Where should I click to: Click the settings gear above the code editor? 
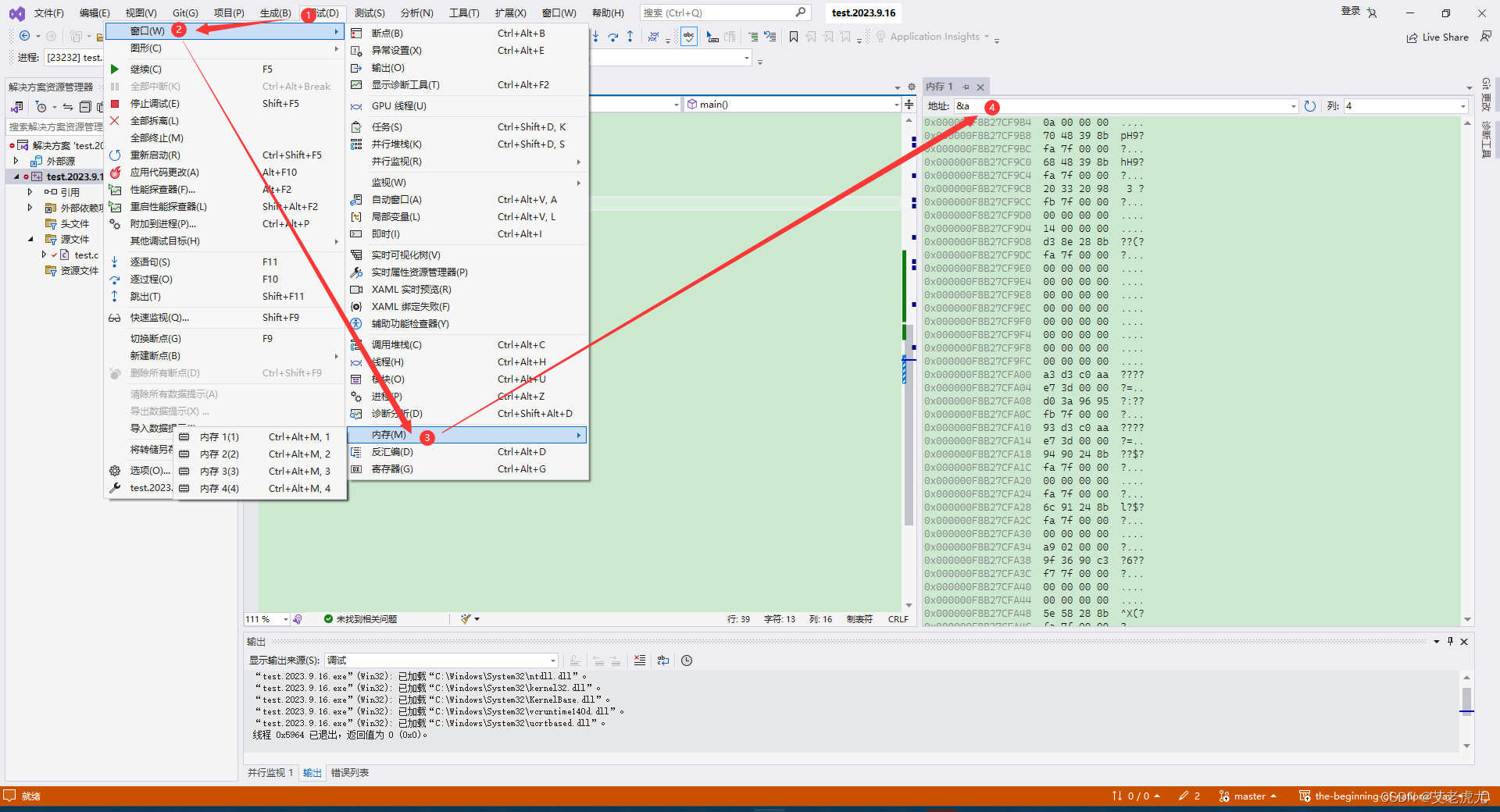click(911, 87)
